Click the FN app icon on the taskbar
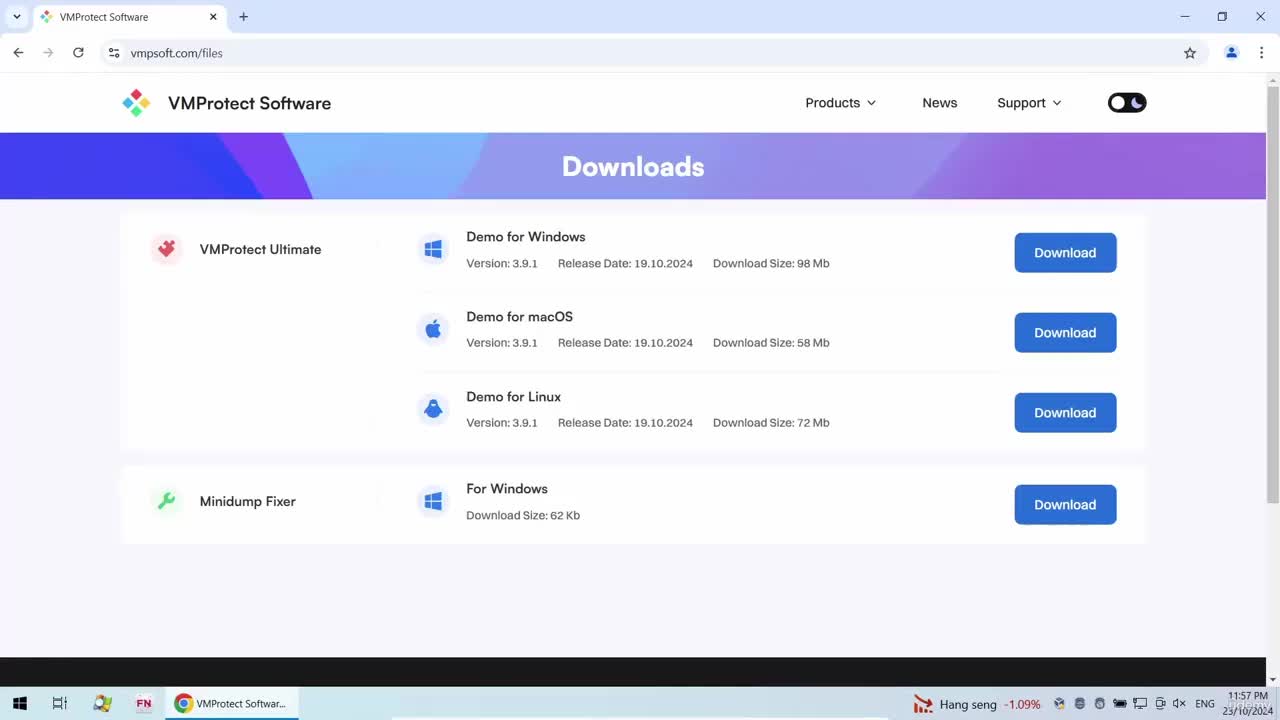 (144, 704)
